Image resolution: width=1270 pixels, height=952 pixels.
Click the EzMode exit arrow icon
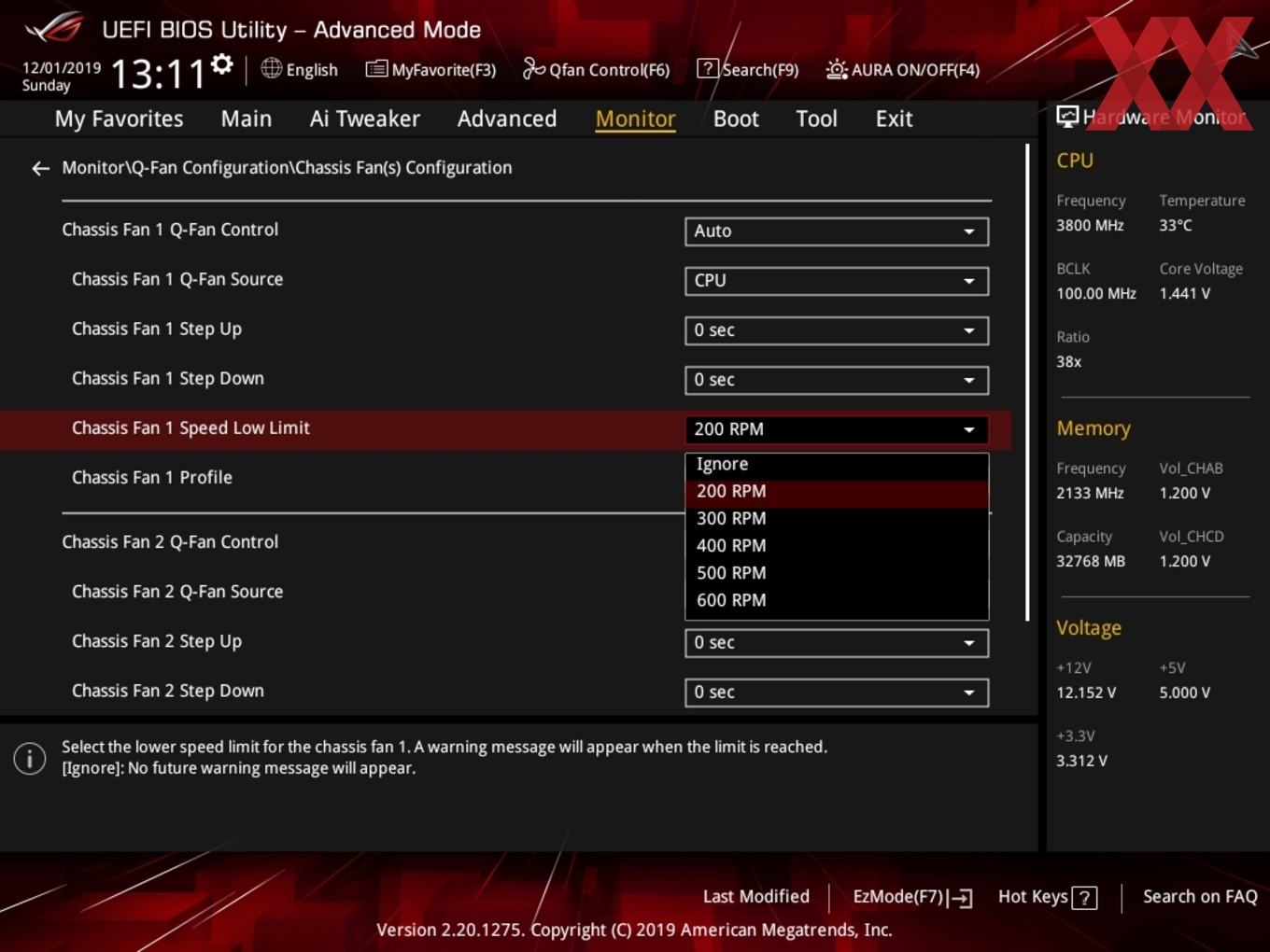click(x=960, y=898)
